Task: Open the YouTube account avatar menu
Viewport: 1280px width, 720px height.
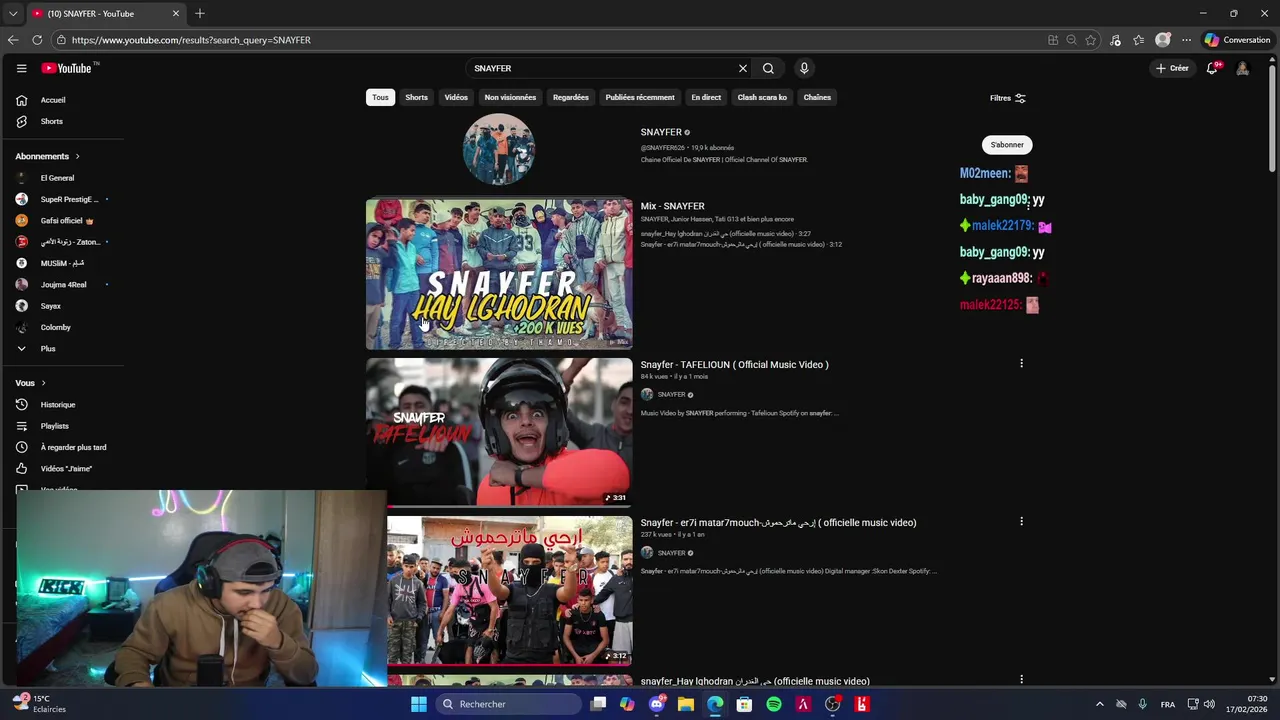Action: coord(1242,68)
